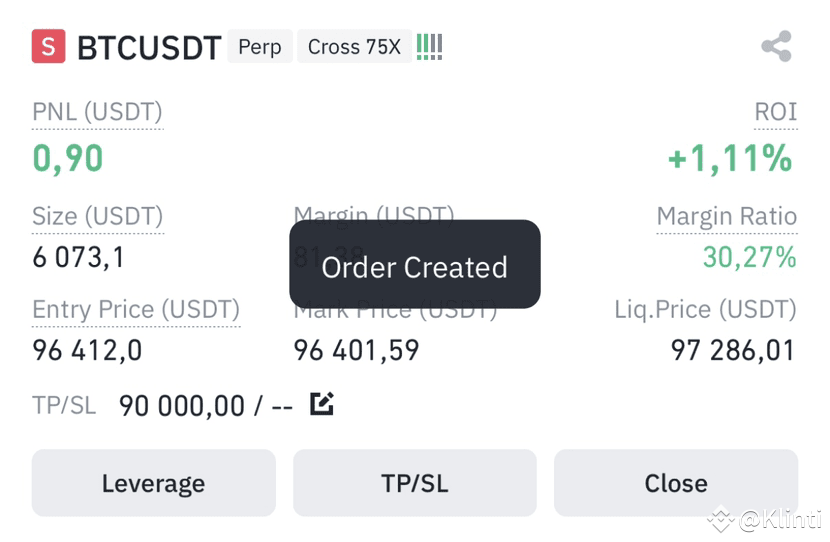This screenshot has width=830, height=542.
Task: Dismiss the Order Created toast
Action: [x=414, y=264]
